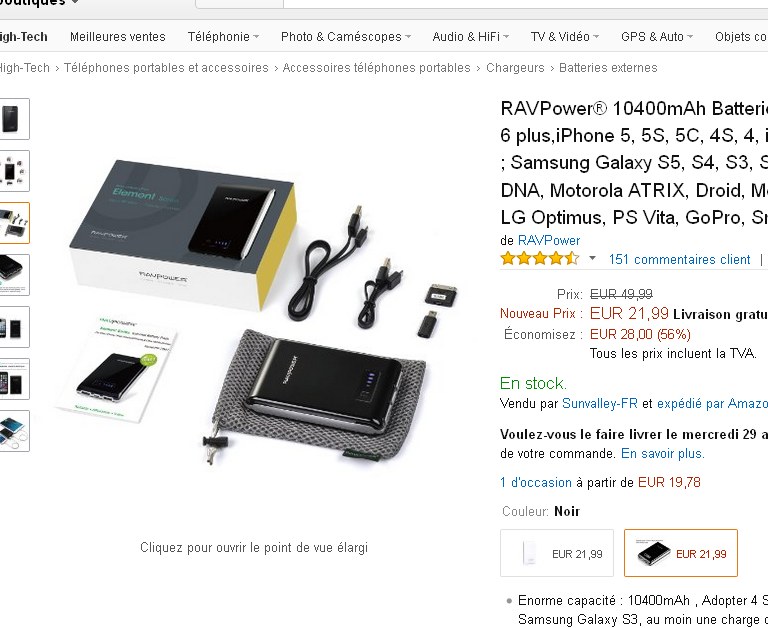768x628 pixels.
Task: Open Meilleures ventes tab
Action: tap(118, 37)
